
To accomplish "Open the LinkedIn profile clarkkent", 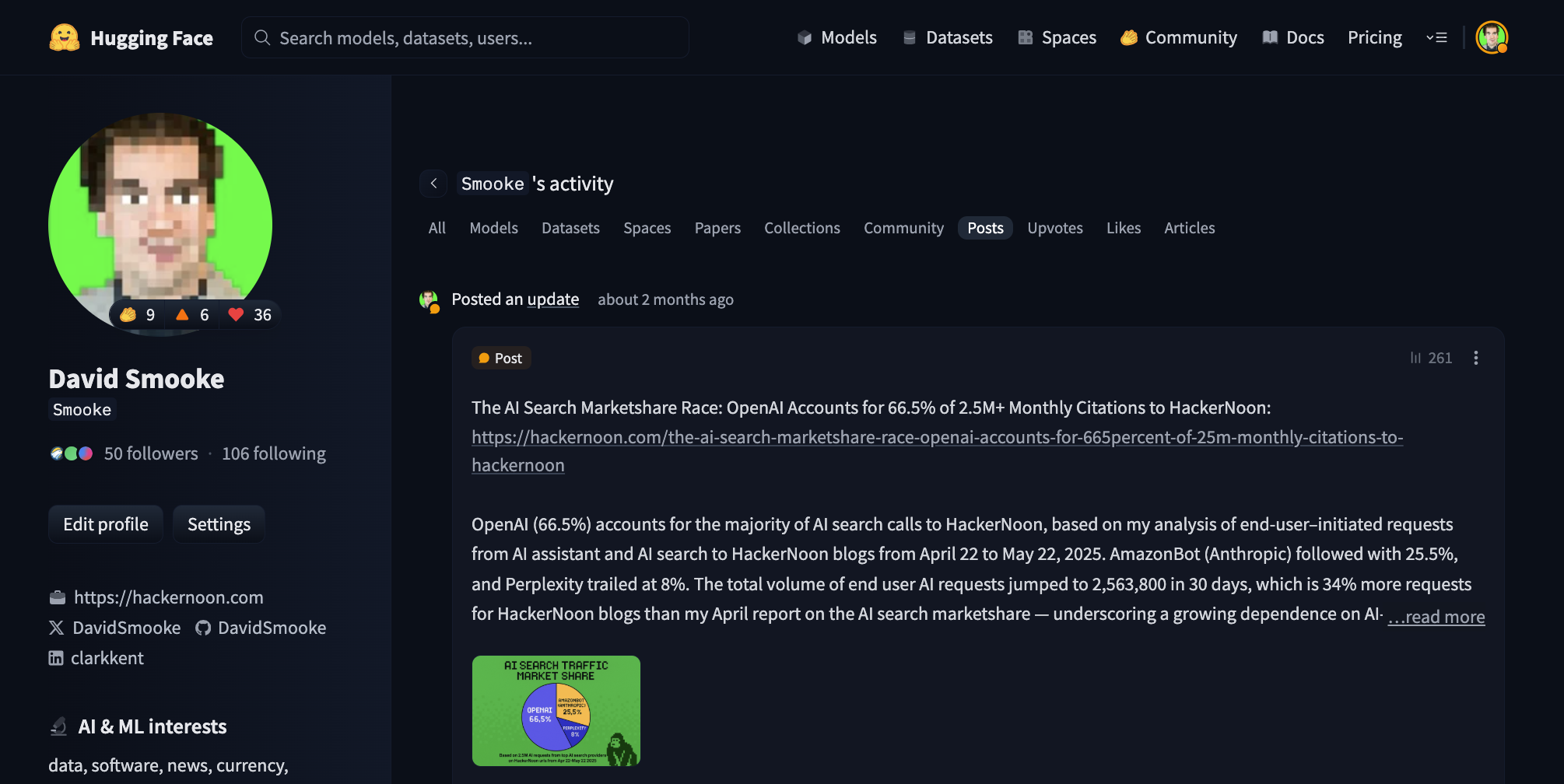I will pos(96,658).
